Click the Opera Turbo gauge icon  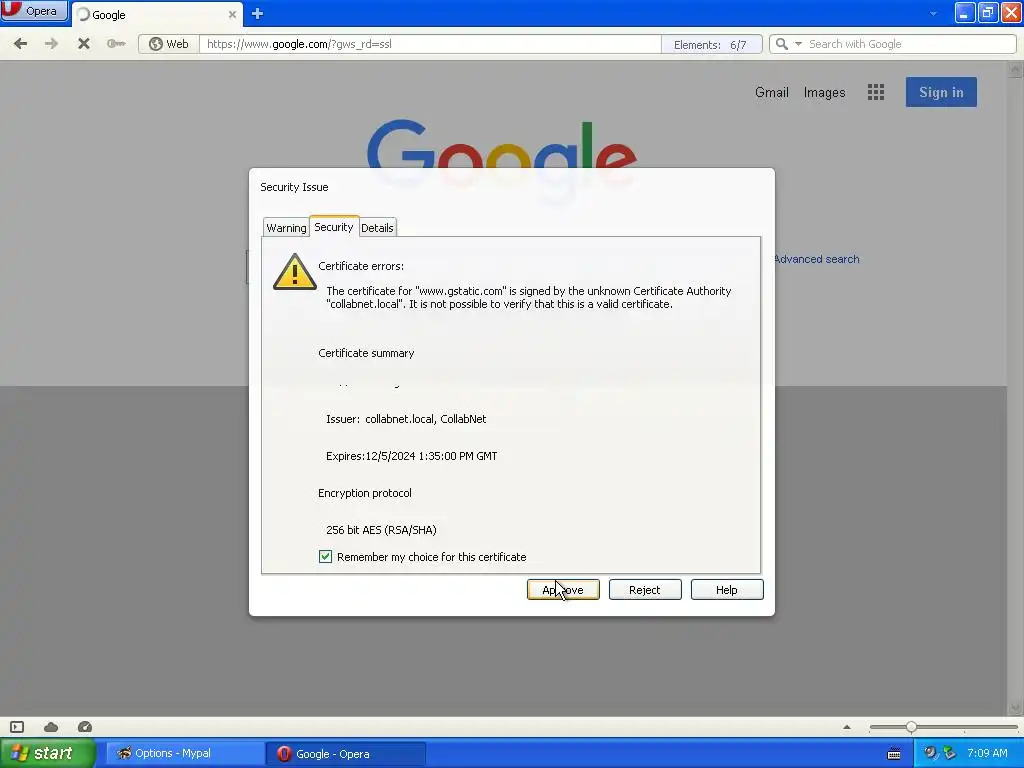tap(85, 727)
